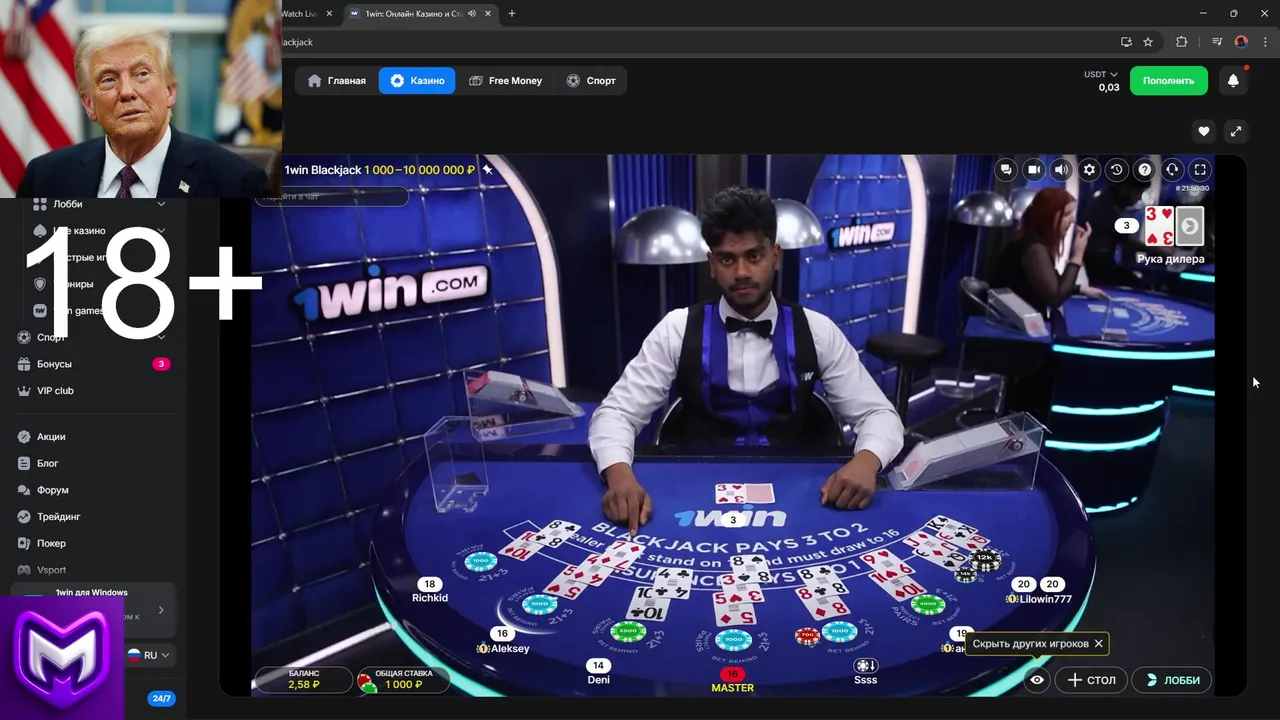Open the Chrome three-dot menu
The width and height of the screenshot is (1280, 720).
1266,42
